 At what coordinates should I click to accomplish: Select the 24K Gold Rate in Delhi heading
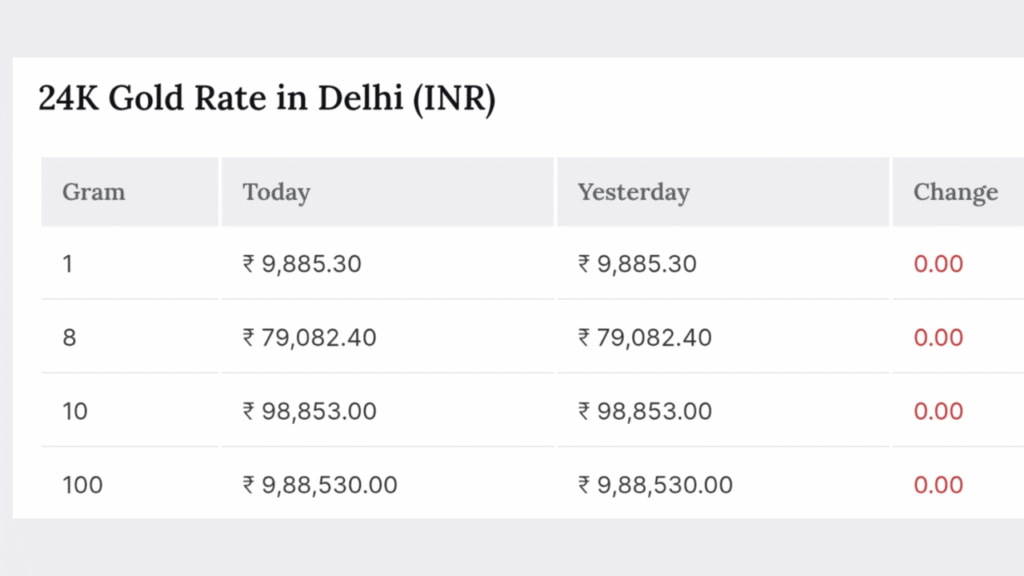[267, 99]
